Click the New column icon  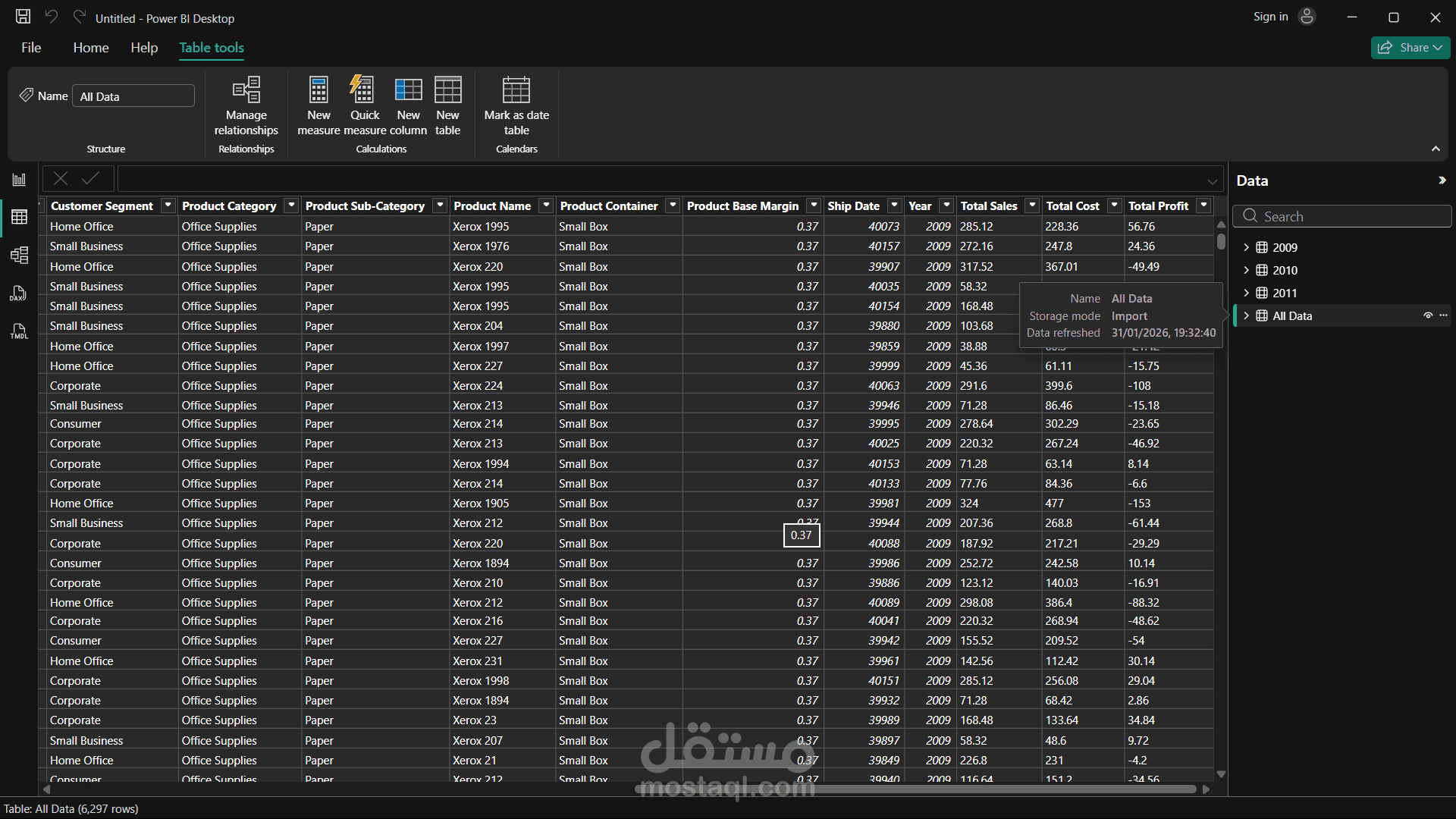(408, 91)
